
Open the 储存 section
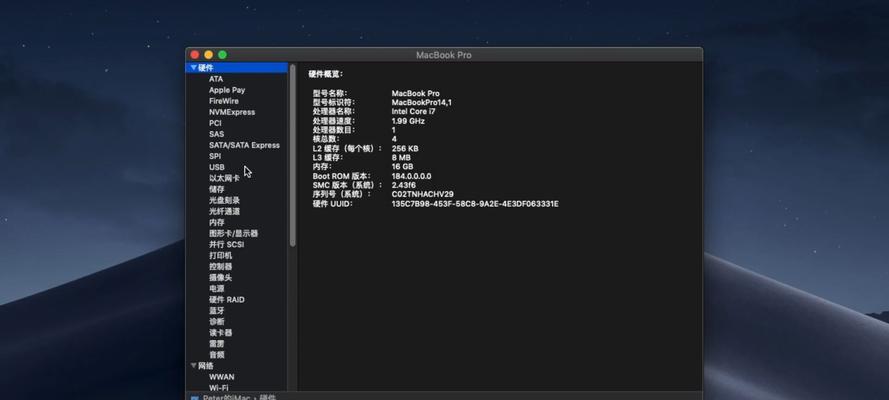point(217,189)
